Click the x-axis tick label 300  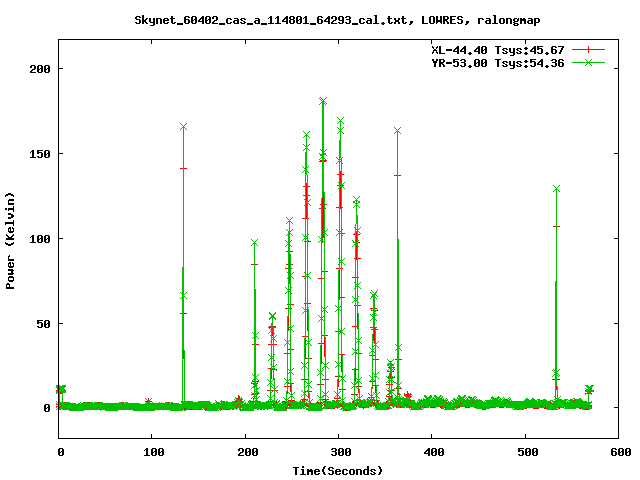(x=341, y=452)
